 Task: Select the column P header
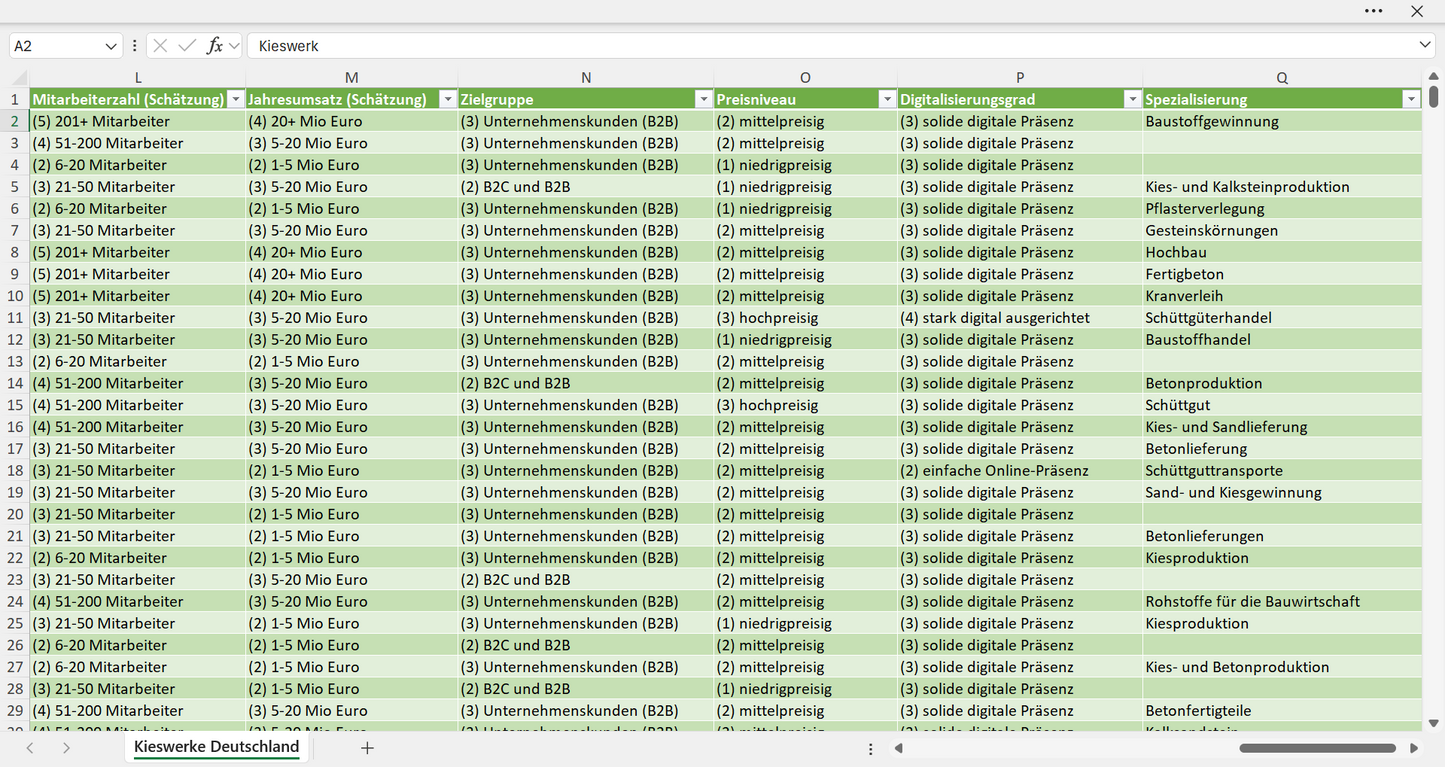(x=1020, y=78)
